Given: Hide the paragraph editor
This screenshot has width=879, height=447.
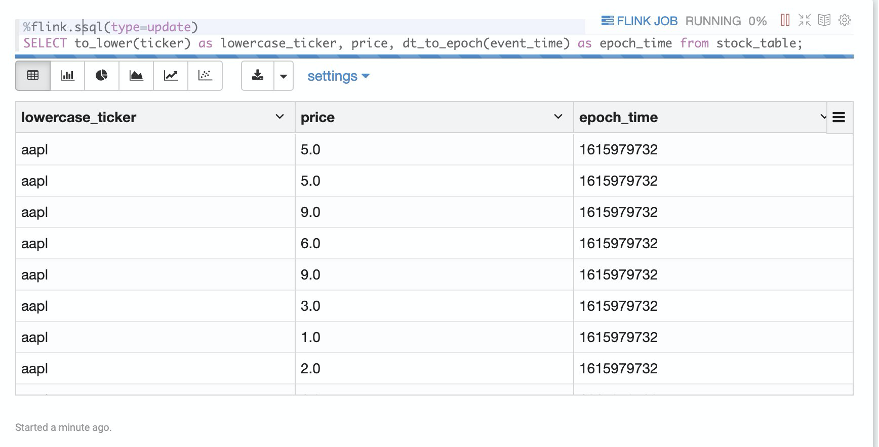Looking at the screenshot, I should (804, 20).
